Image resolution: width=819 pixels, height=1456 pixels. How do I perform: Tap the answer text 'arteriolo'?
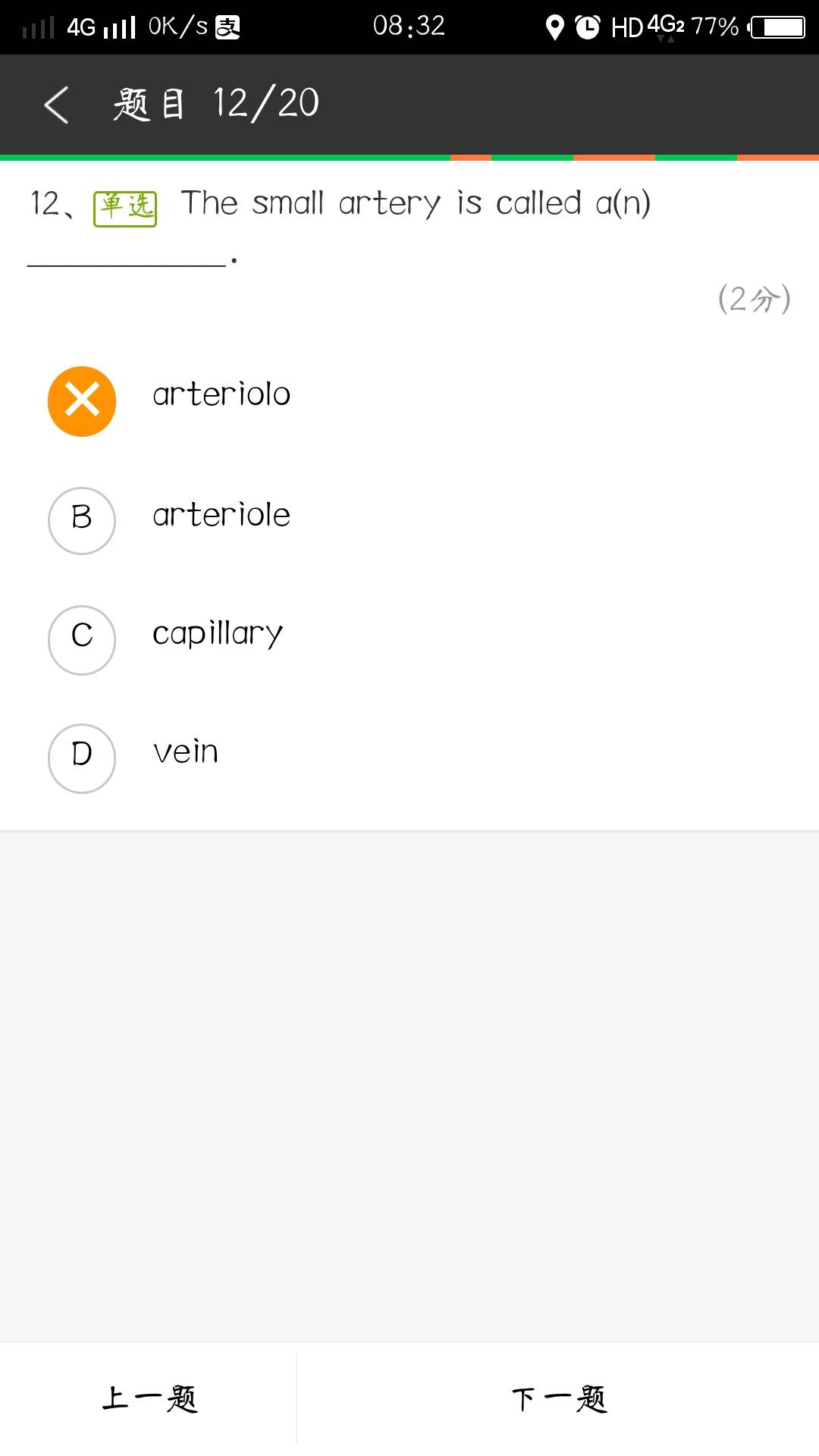(x=221, y=395)
